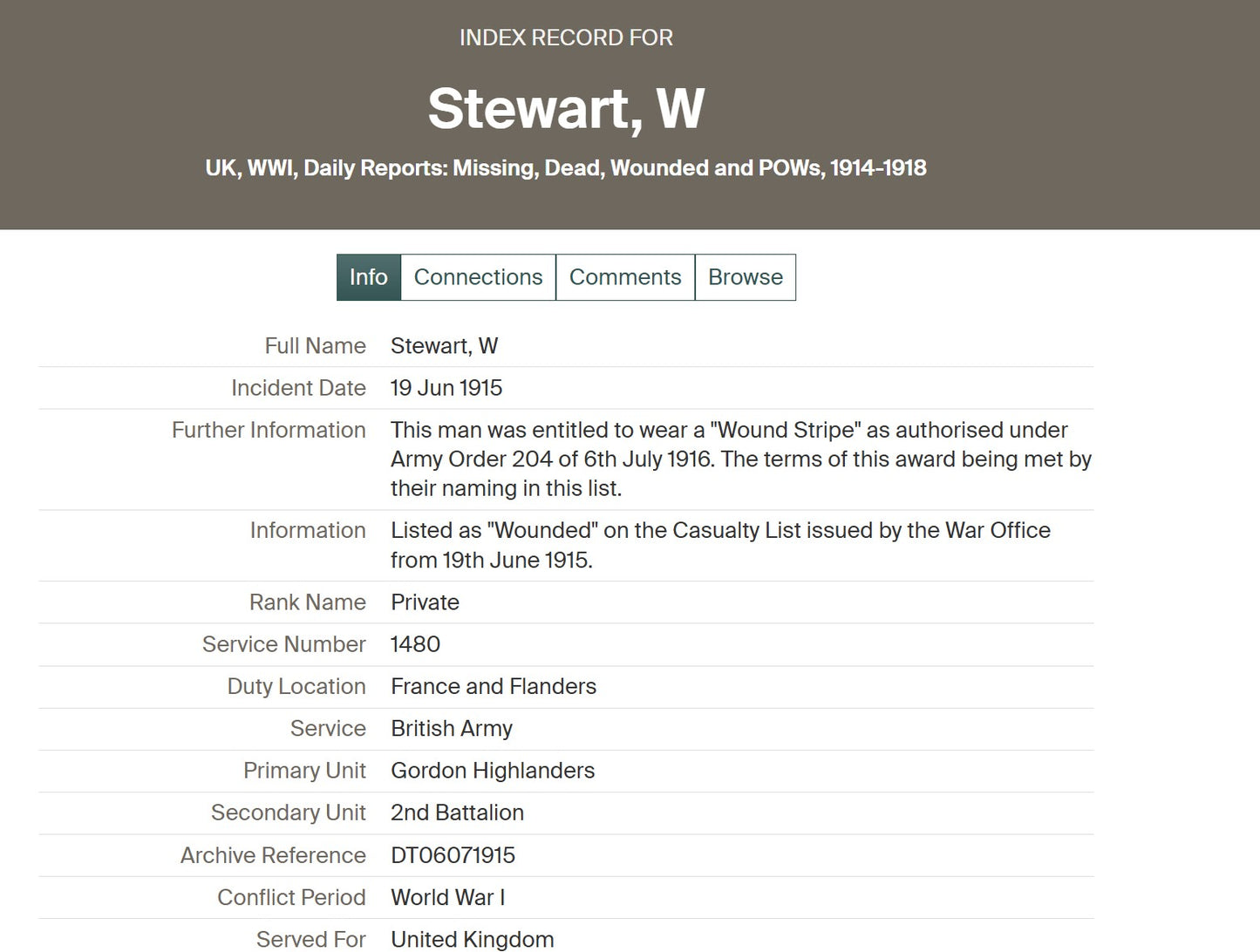
Task: Click the 2nd Battalion secondary unit value
Action: pos(457,813)
